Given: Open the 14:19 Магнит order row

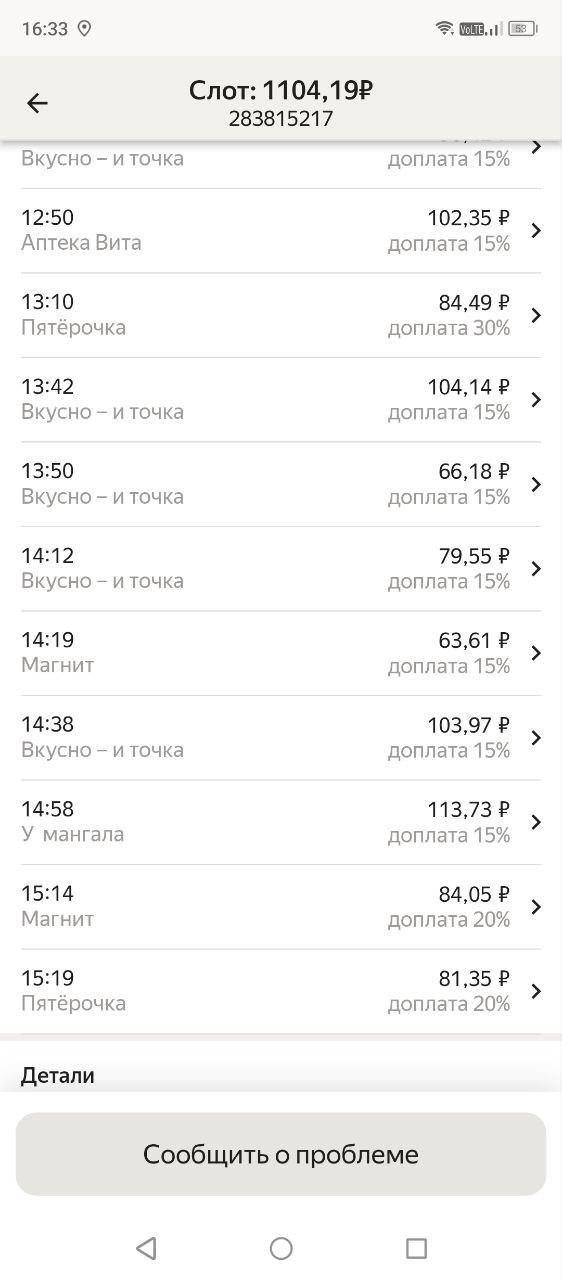Looking at the screenshot, I should [281, 653].
